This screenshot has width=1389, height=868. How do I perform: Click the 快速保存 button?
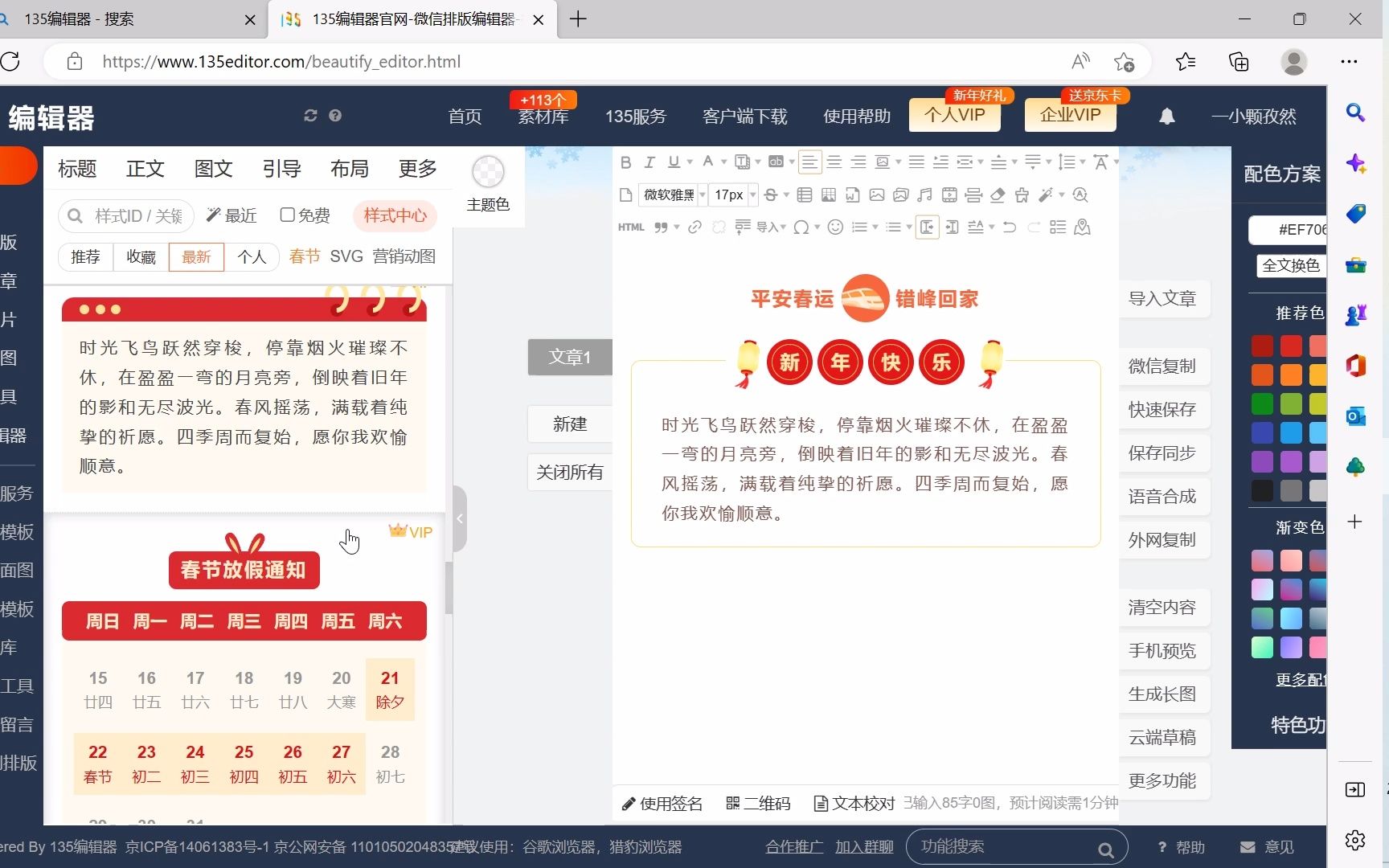pyautogui.click(x=1163, y=410)
